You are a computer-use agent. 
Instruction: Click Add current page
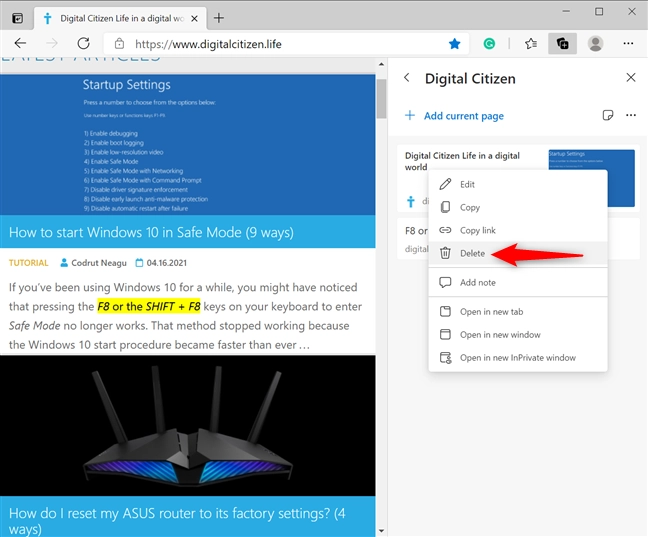pos(455,116)
